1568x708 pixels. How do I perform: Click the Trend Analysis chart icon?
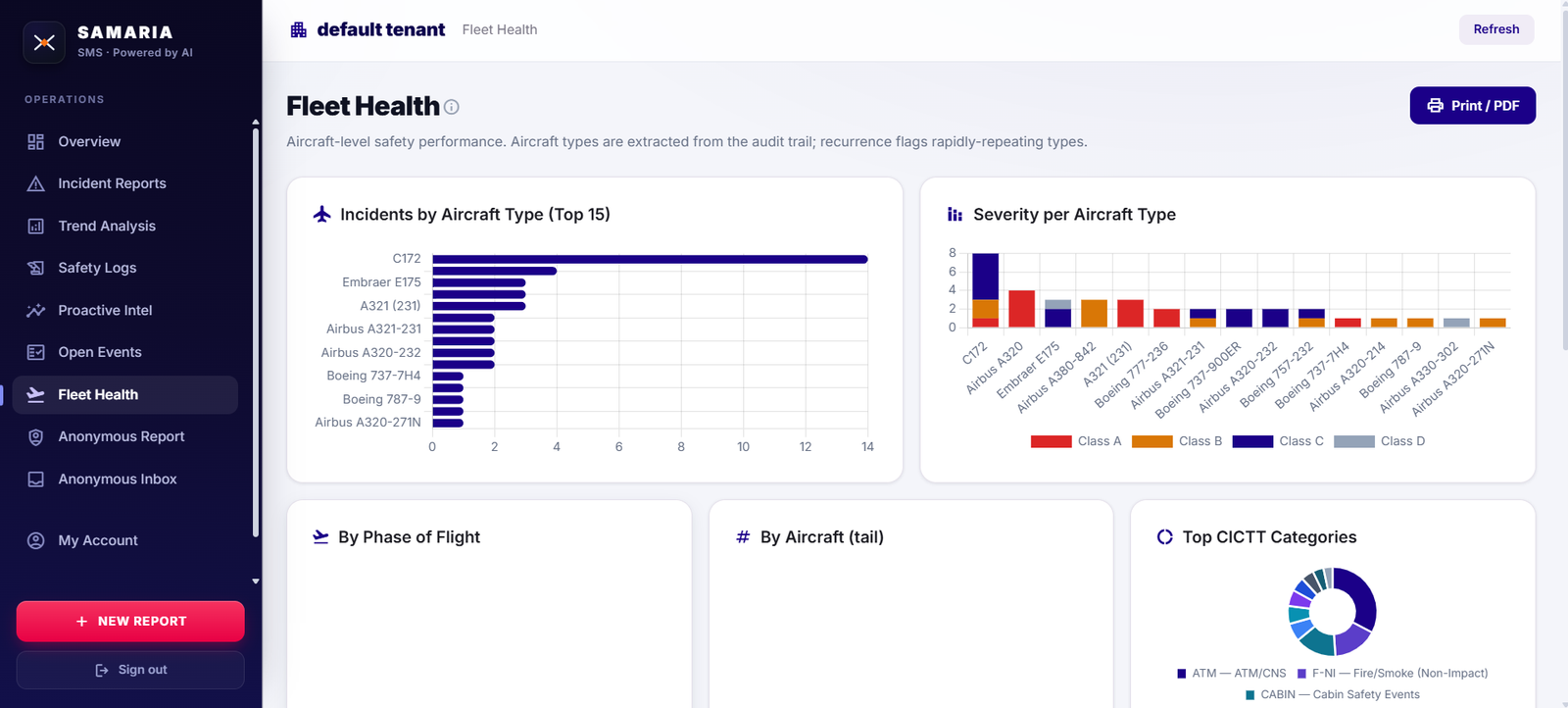pos(36,226)
